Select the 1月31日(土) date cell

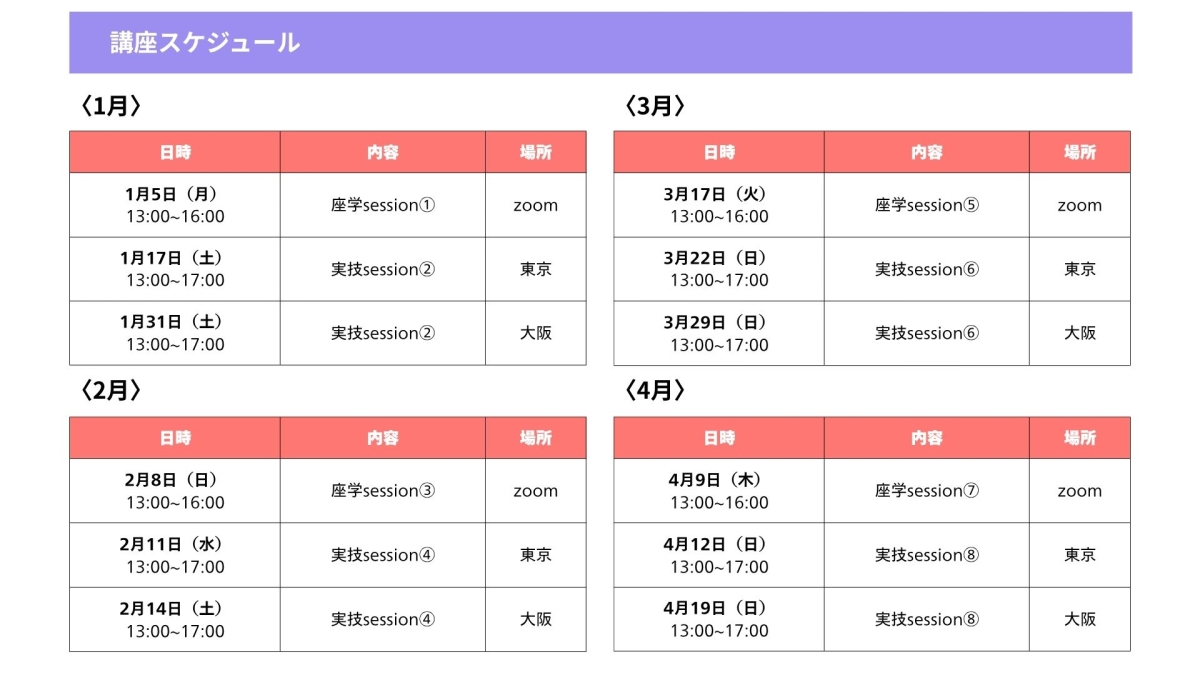[175, 333]
